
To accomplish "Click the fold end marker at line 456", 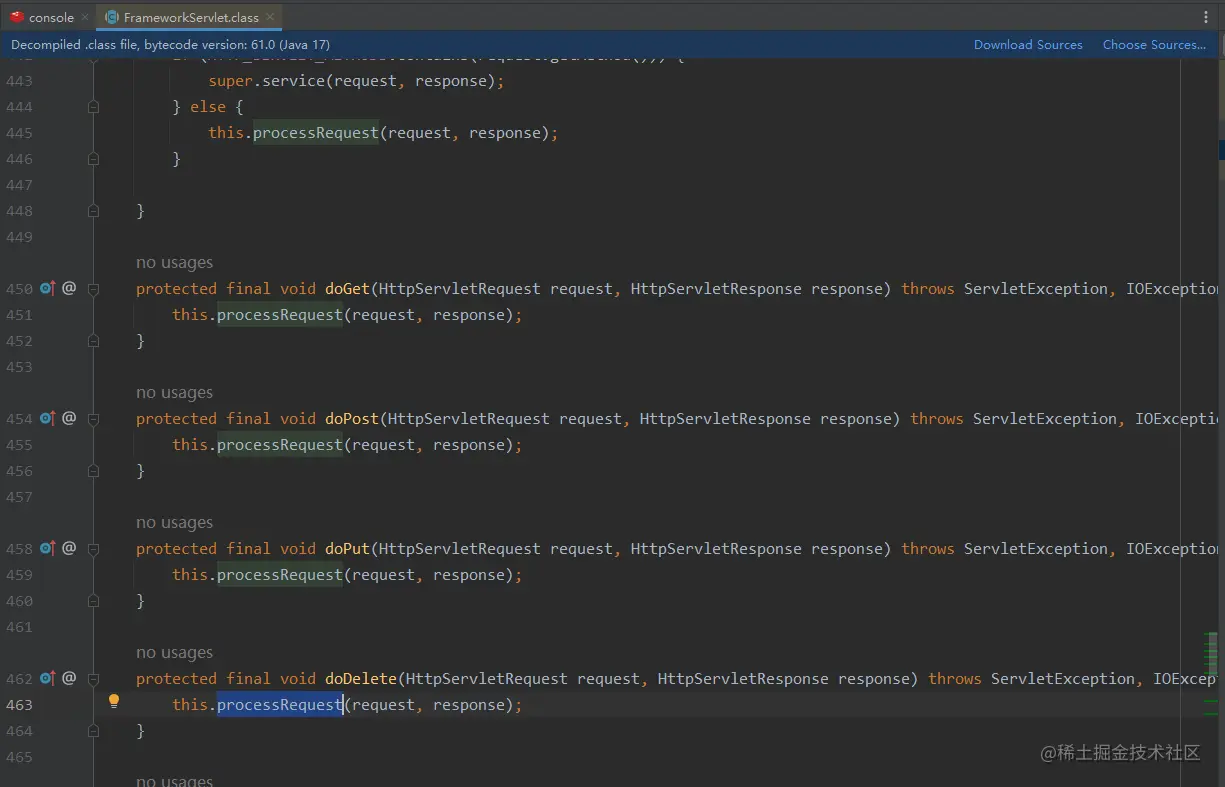I will tap(93, 471).
